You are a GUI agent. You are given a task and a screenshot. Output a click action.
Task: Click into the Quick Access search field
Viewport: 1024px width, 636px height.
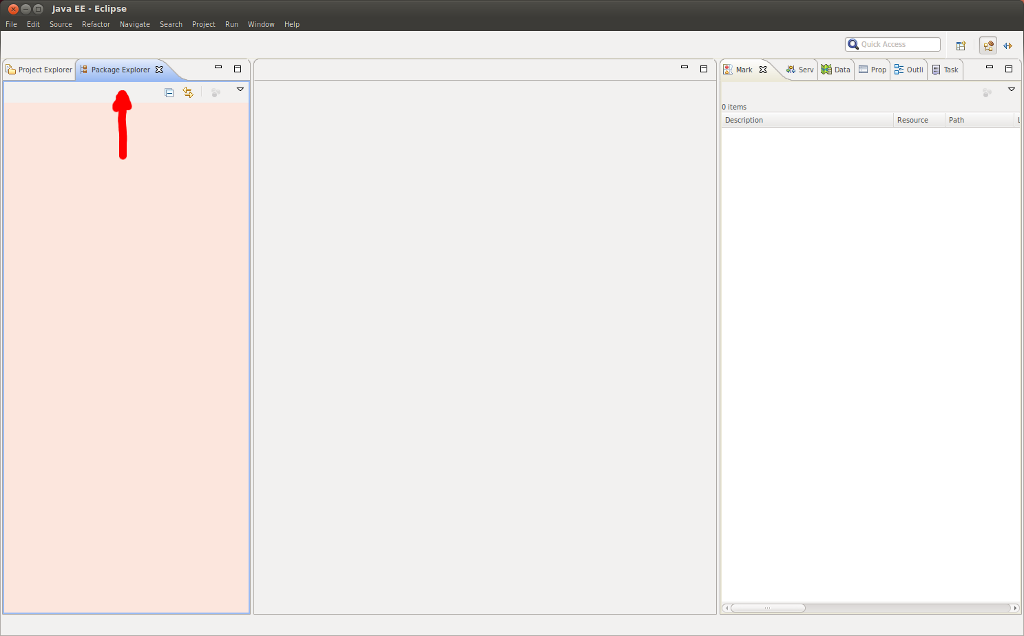coord(898,45)
